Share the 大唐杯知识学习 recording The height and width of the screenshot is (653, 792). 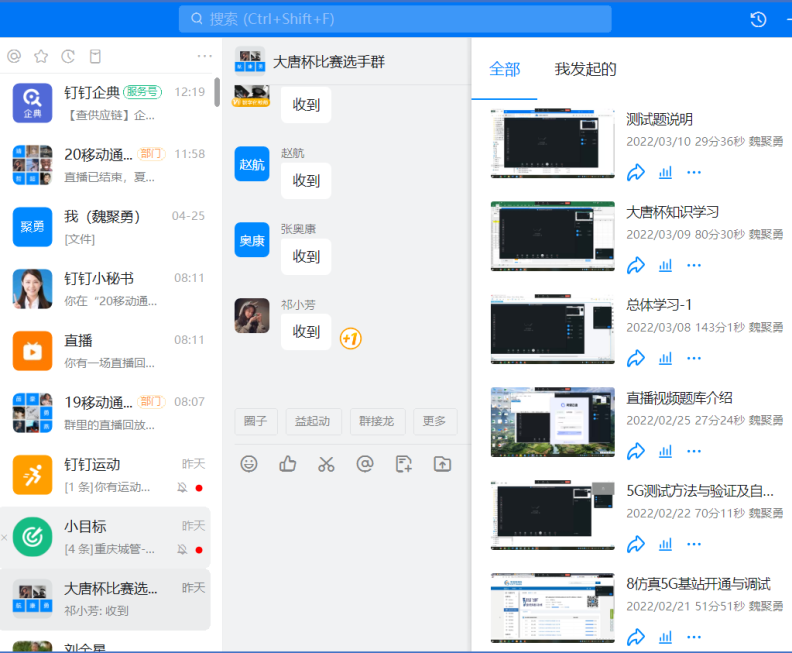pyautogui.click(x=635, y=265)
